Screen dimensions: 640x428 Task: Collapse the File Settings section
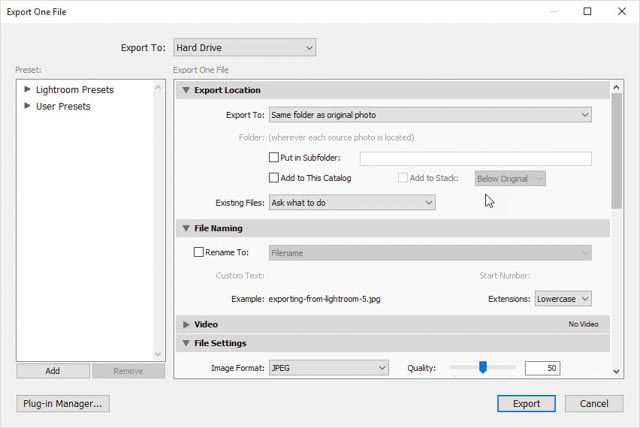coord(186,343)
